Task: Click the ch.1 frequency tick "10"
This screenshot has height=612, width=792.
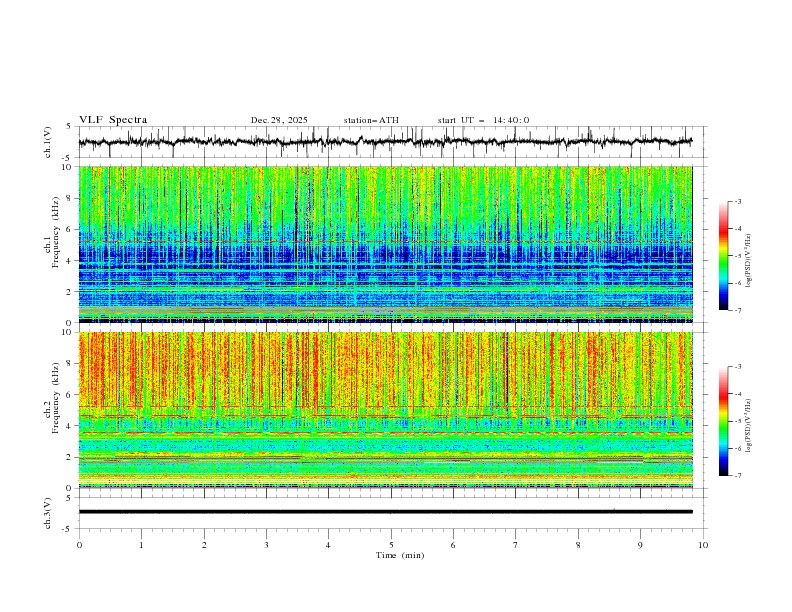Action: coord(67,167)
